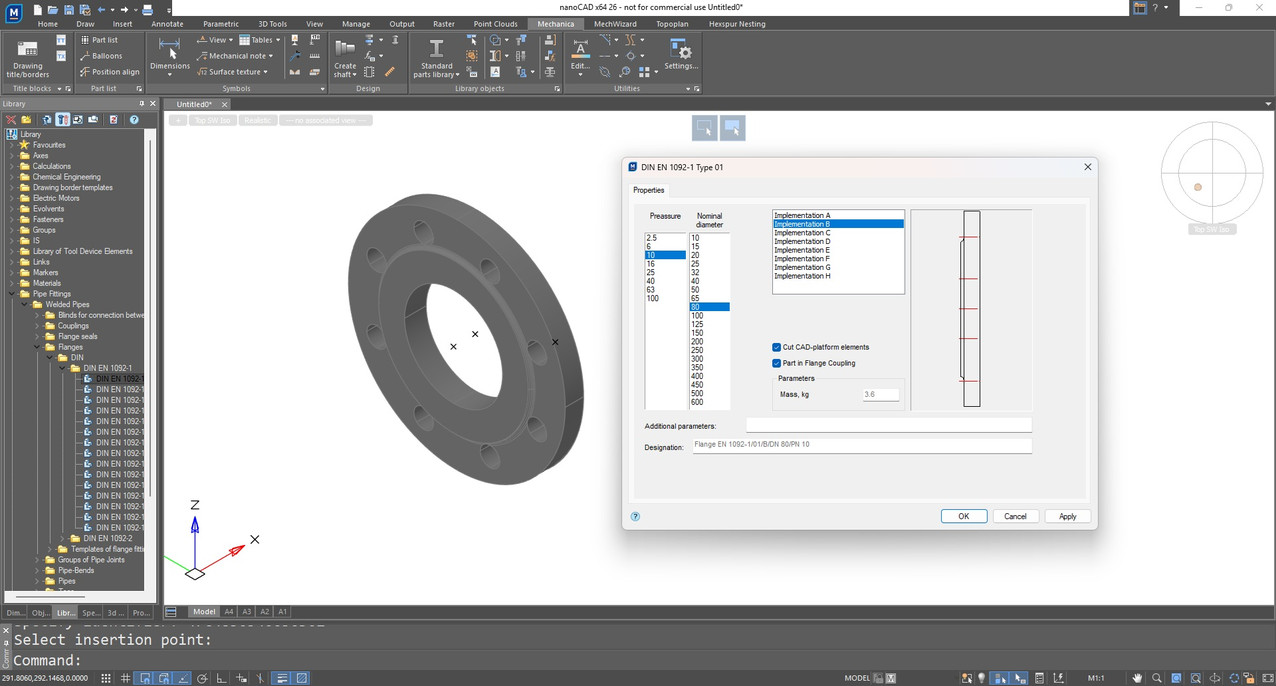The width and height of the screenshot is (1276, 686).
Task: Expand the Fasteners library folder
Action: coord(12,219)
